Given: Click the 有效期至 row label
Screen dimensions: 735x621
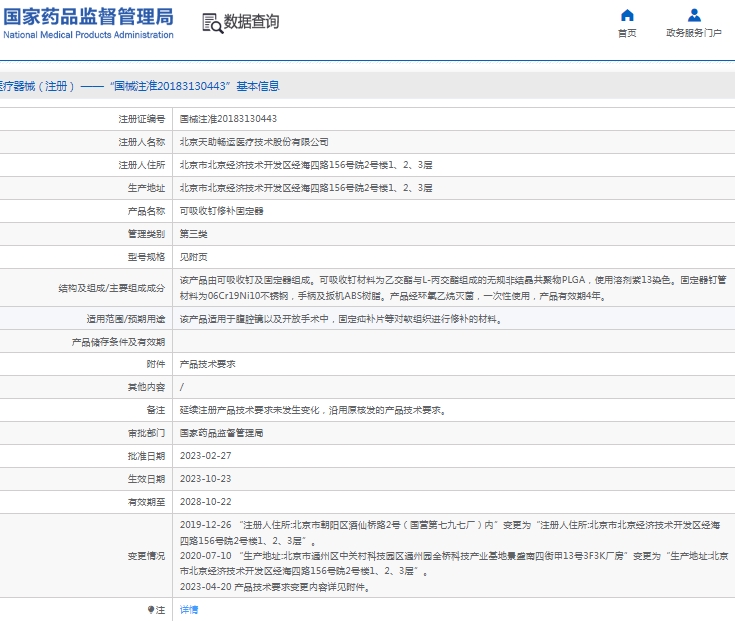Looking at the screenshot, I should tap(146, 501).
